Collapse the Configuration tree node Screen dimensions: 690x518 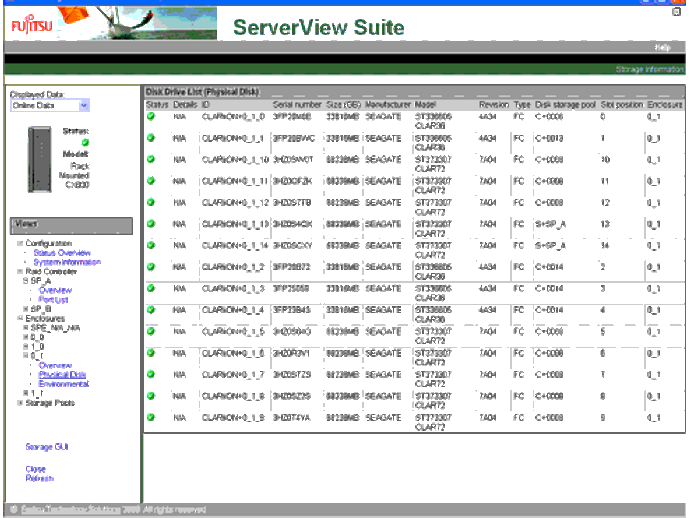(x=20, y=243)
